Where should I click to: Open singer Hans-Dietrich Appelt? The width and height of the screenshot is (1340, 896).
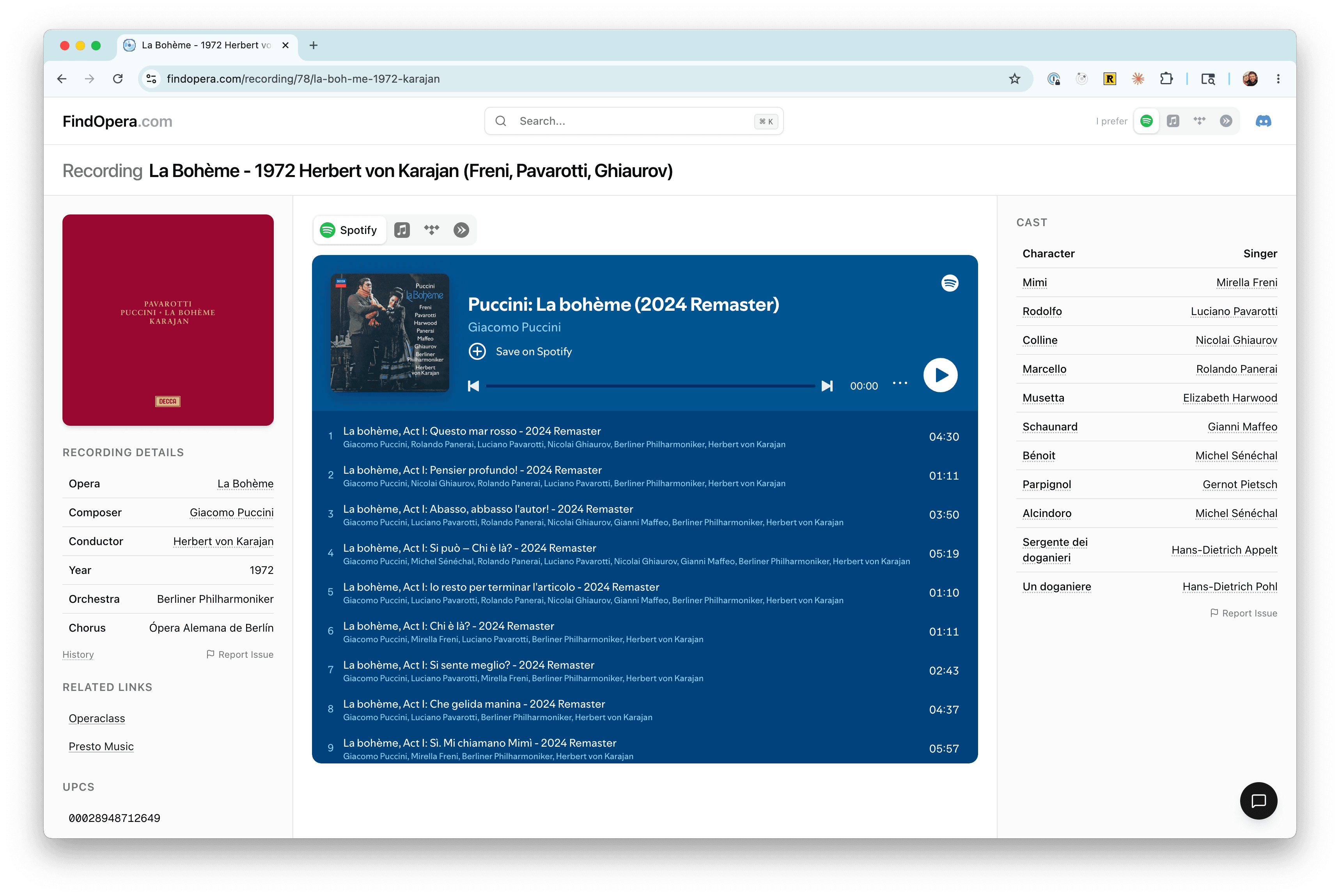pos(1224,550)
